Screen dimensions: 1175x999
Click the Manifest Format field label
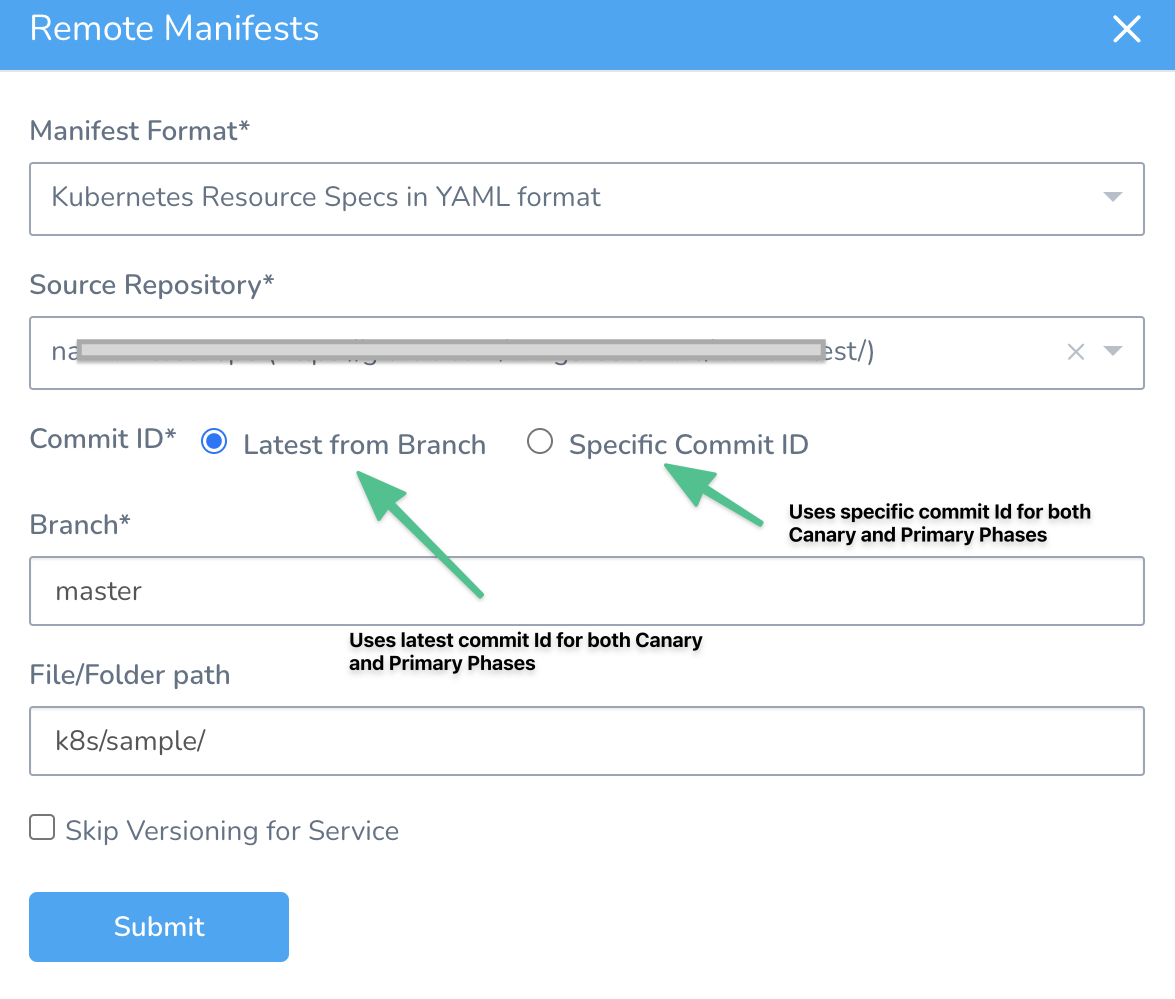(x=139, y=131)
